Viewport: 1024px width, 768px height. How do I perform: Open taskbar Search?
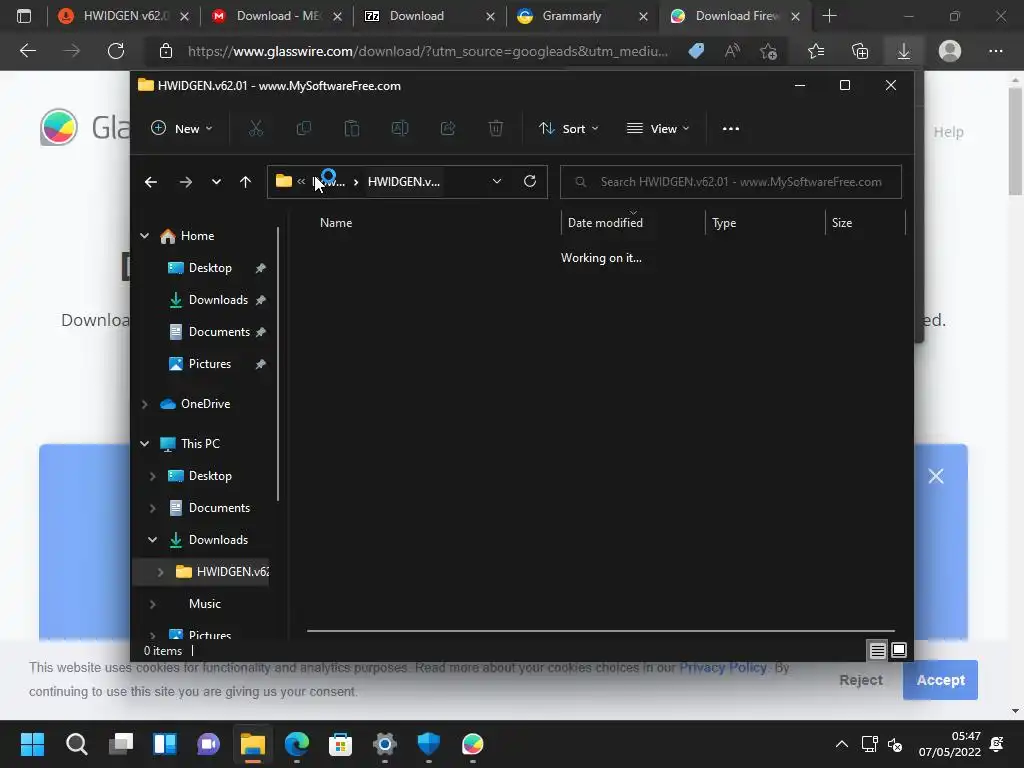pyautogui.click(x=76, y=744)
